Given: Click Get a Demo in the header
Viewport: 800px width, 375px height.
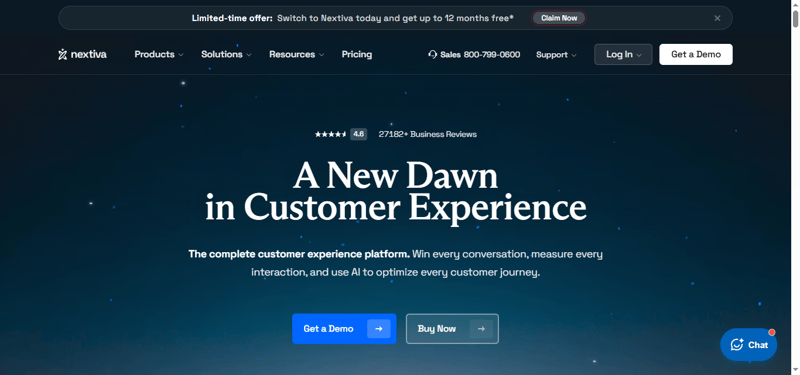Looking at the screenshot, I should (x=695, y=54).
